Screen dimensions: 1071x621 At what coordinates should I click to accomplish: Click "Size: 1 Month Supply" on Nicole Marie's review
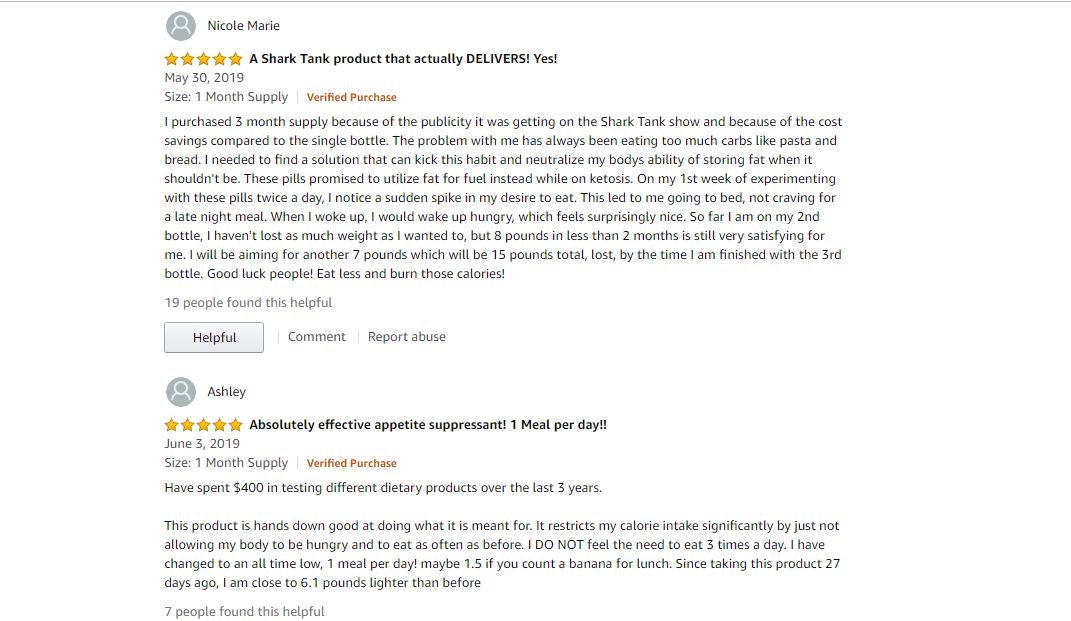pyautogui.click(x=226, y=97)
